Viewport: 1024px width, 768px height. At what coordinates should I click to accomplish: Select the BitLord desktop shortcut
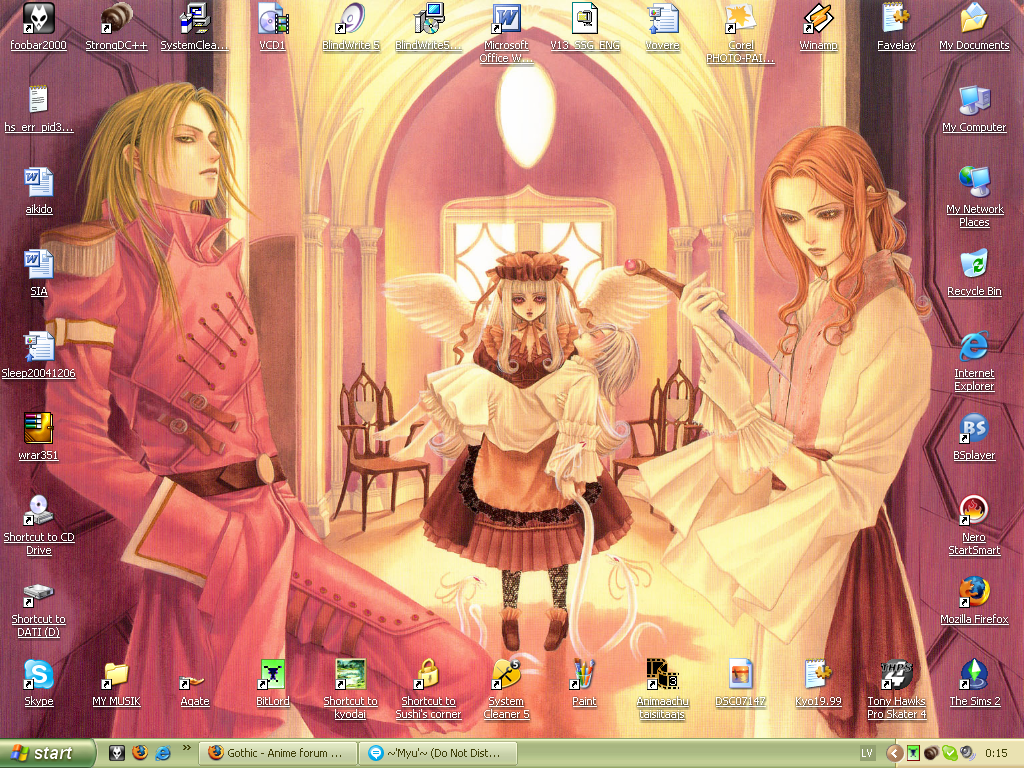coord(272,684)
